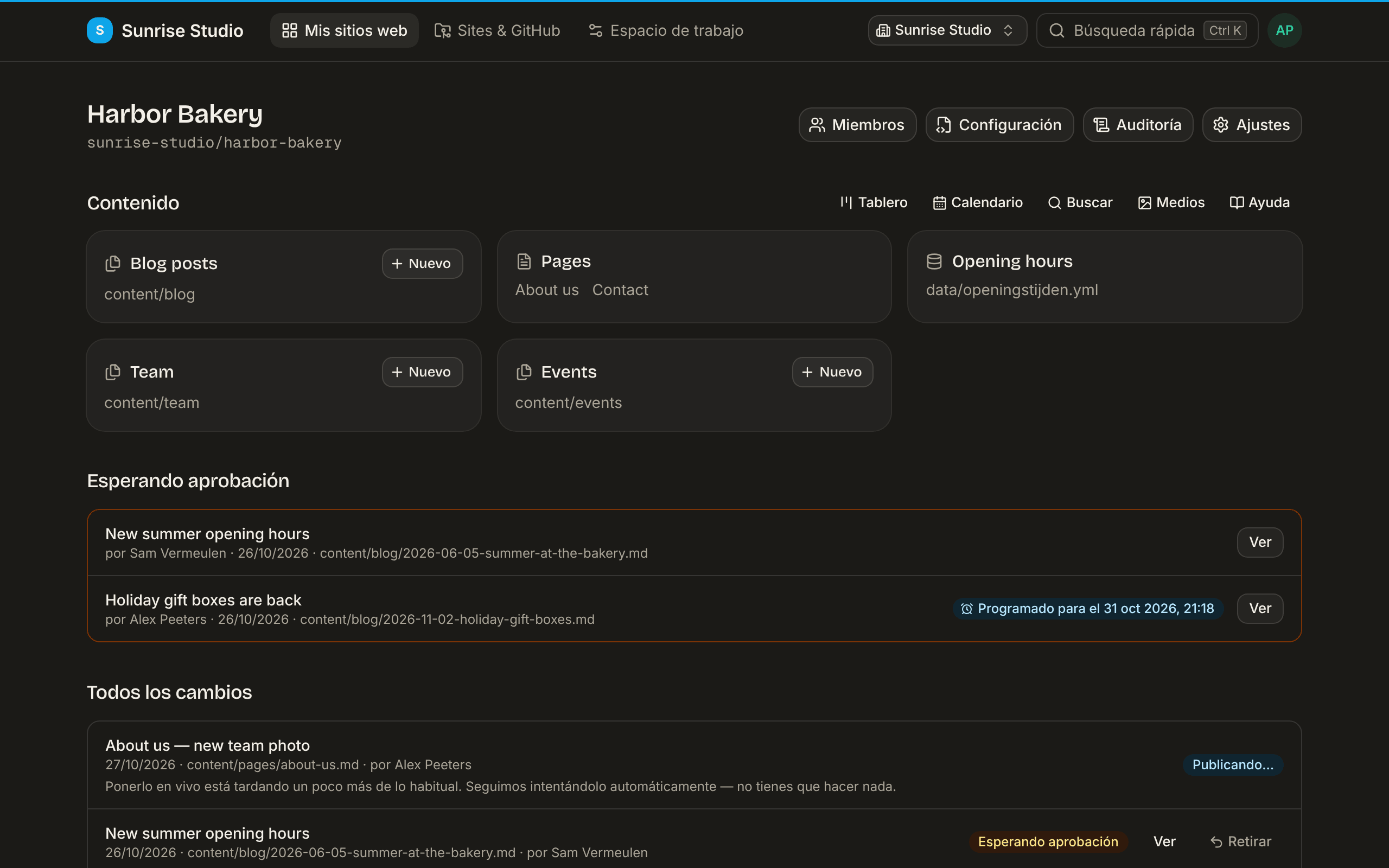
Task: Open the Calendario view
Action: [x=978, y=203]
